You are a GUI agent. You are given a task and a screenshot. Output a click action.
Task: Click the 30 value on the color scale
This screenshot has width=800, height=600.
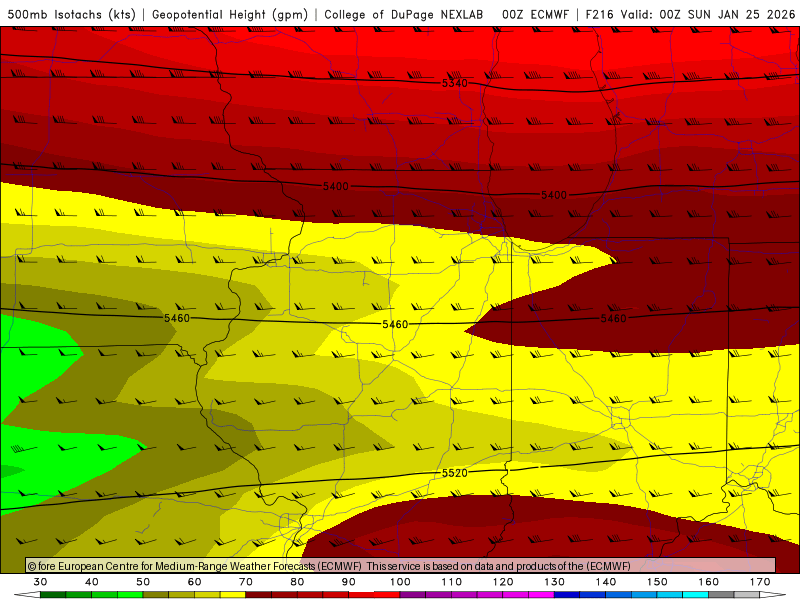point(40,582)
